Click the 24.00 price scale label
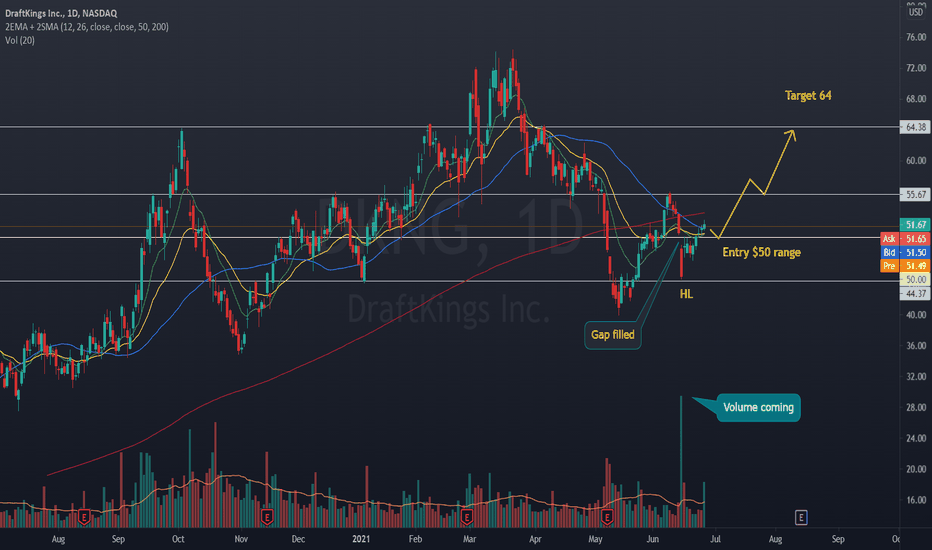 [916, 438]
